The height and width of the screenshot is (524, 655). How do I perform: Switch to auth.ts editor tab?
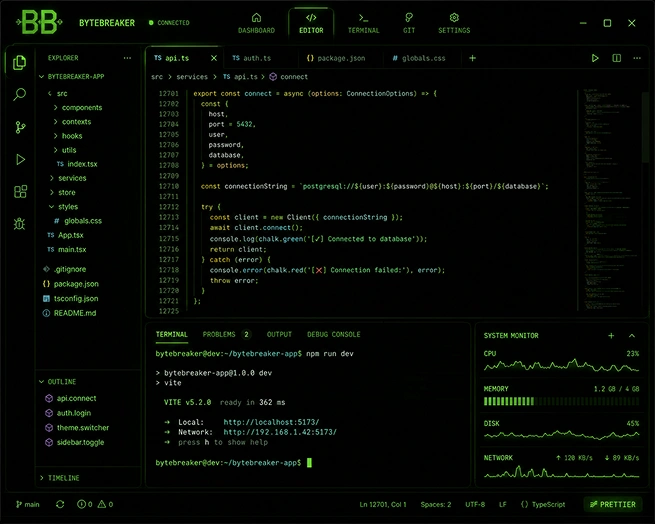[x=251, y=58]
